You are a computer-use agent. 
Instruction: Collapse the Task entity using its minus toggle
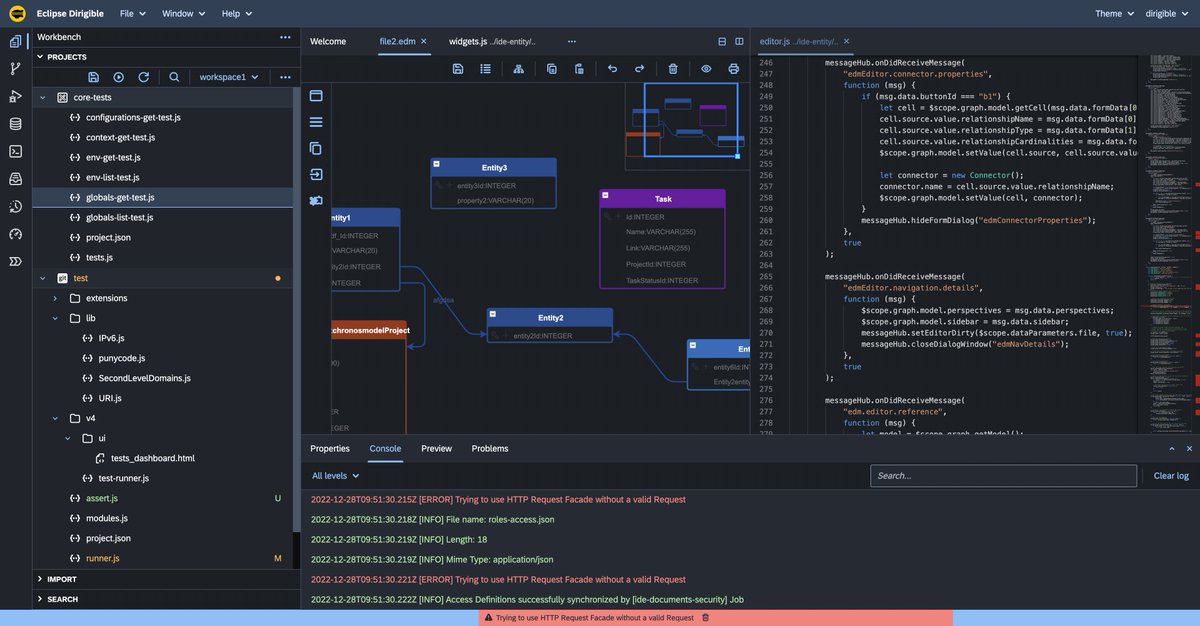tap(605, 194)
